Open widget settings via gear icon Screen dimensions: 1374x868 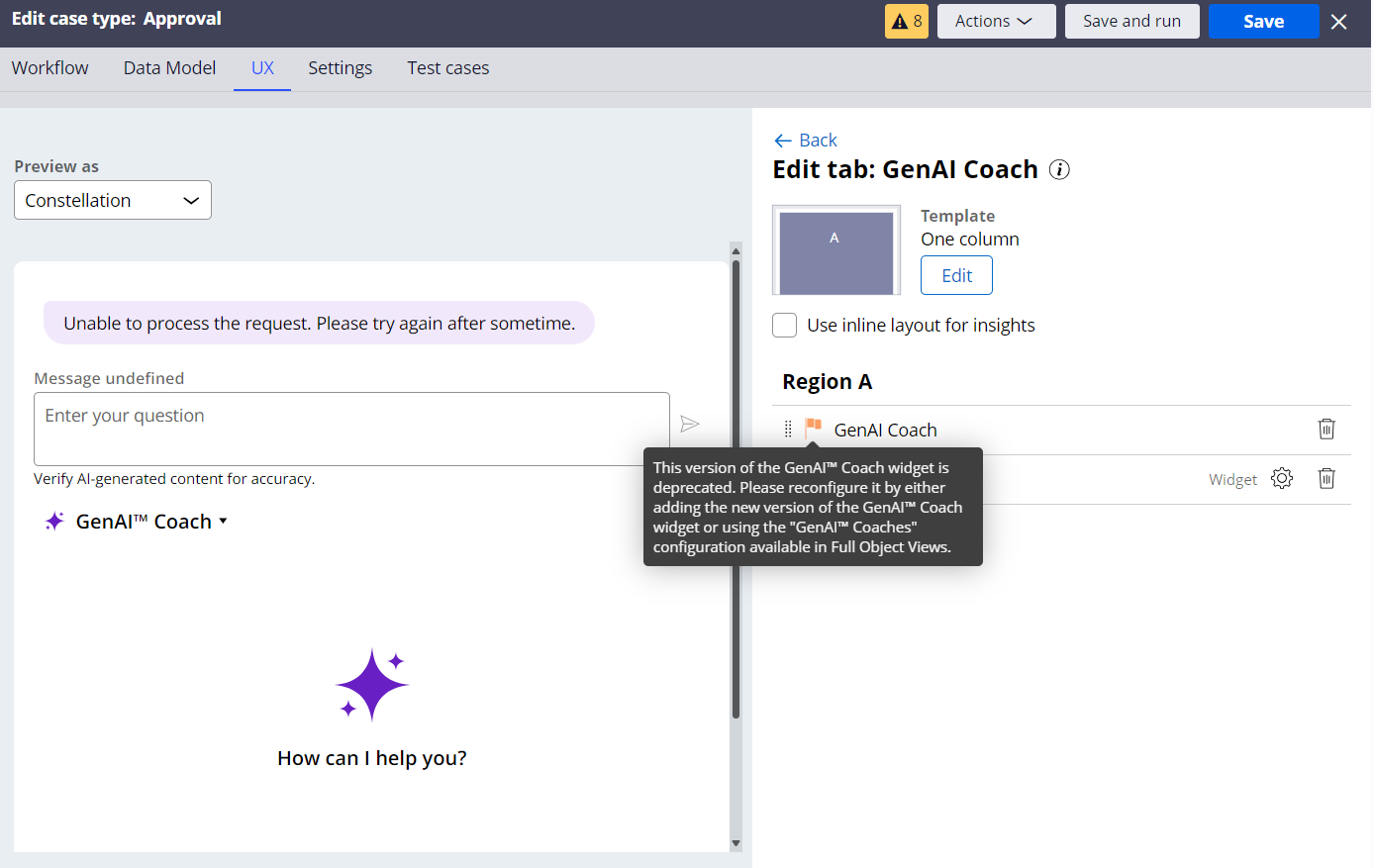point(1282,478)
